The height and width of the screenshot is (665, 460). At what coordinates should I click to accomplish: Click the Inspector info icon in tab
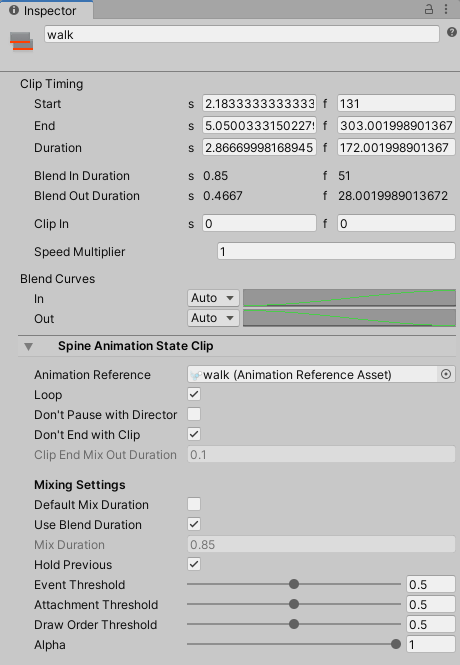[14, 10]
